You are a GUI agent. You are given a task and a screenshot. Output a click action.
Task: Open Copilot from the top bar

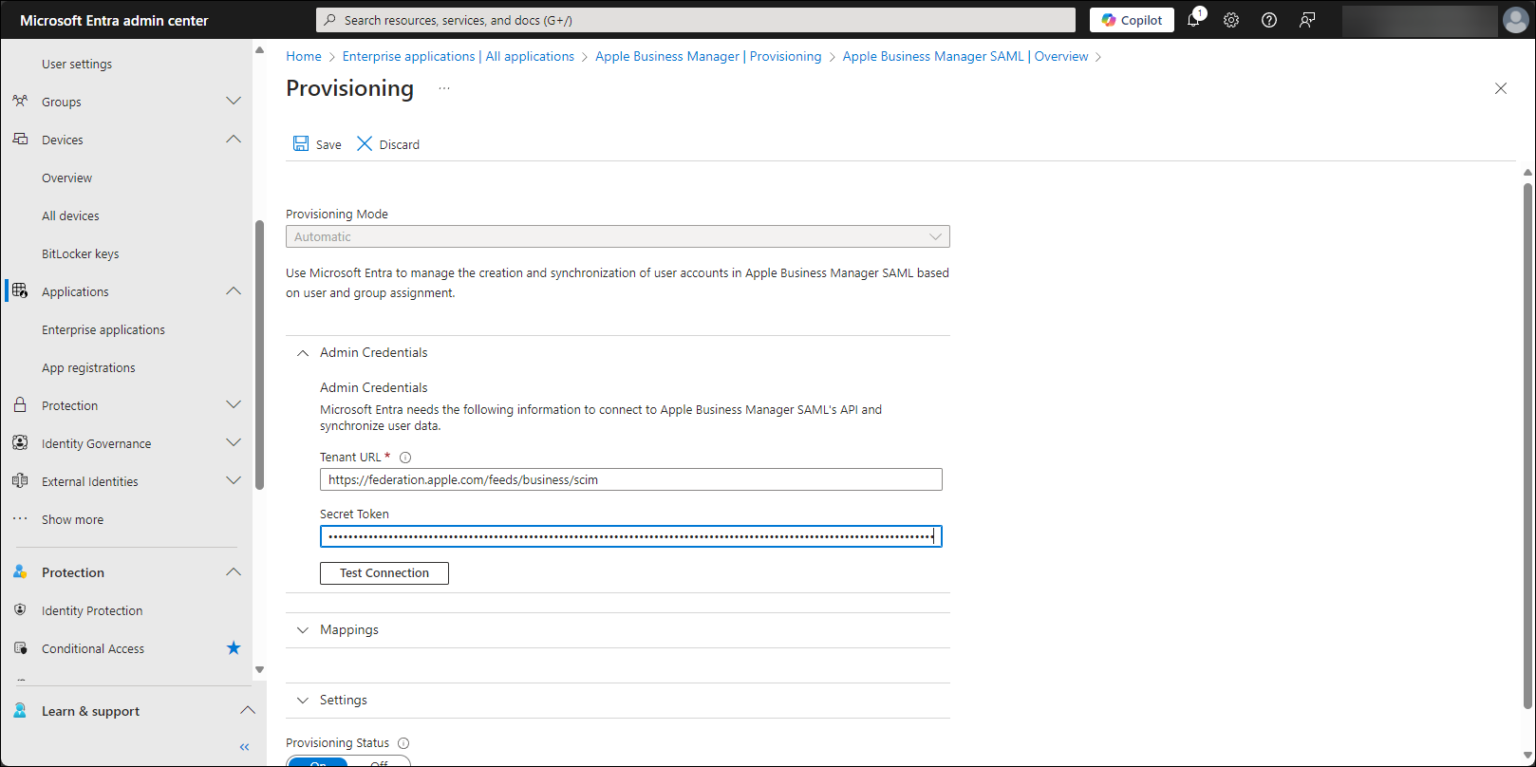[1131, 19]
